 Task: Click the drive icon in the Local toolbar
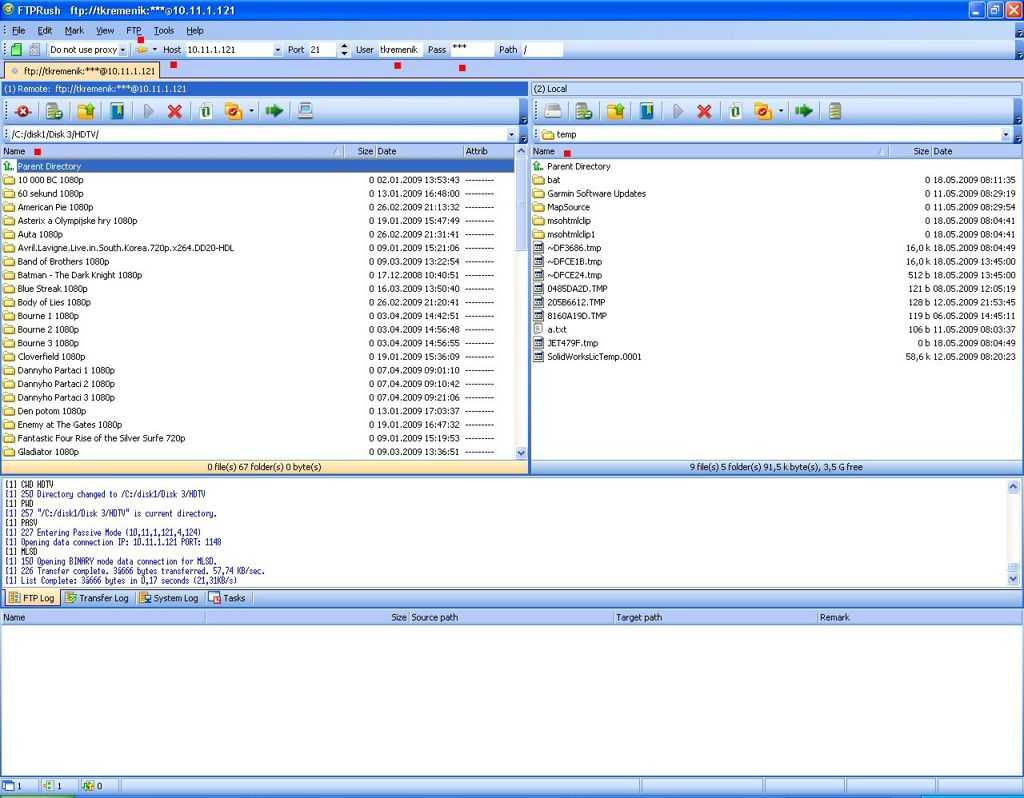552,112
